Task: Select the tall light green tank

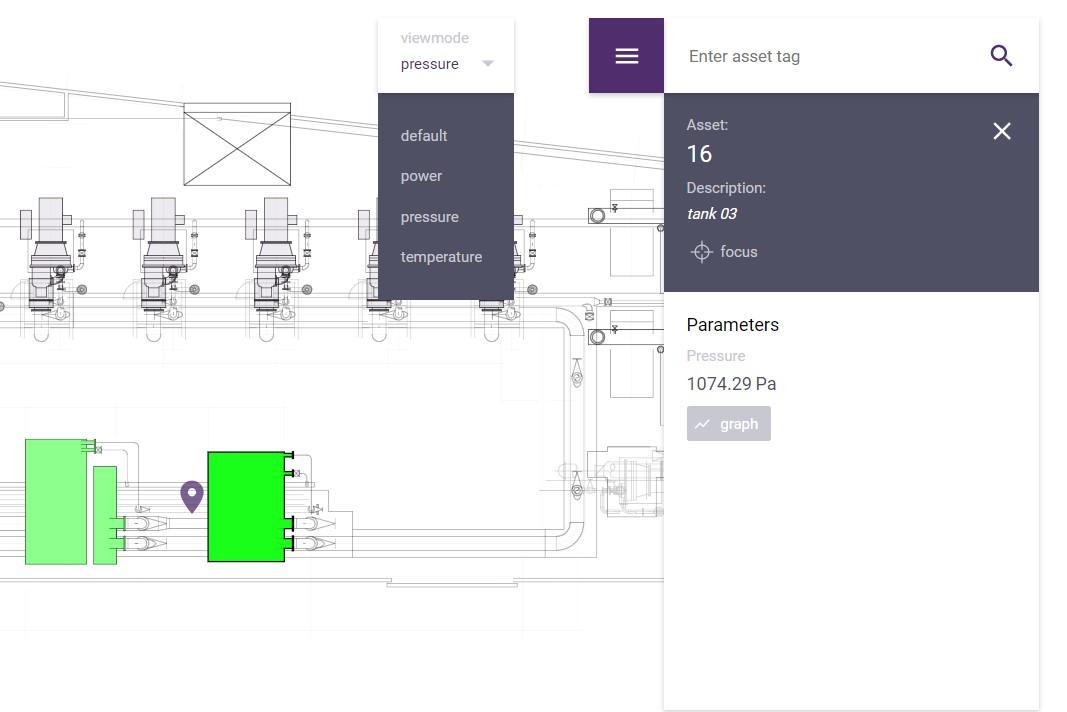Action: click(x=56, y=502)
